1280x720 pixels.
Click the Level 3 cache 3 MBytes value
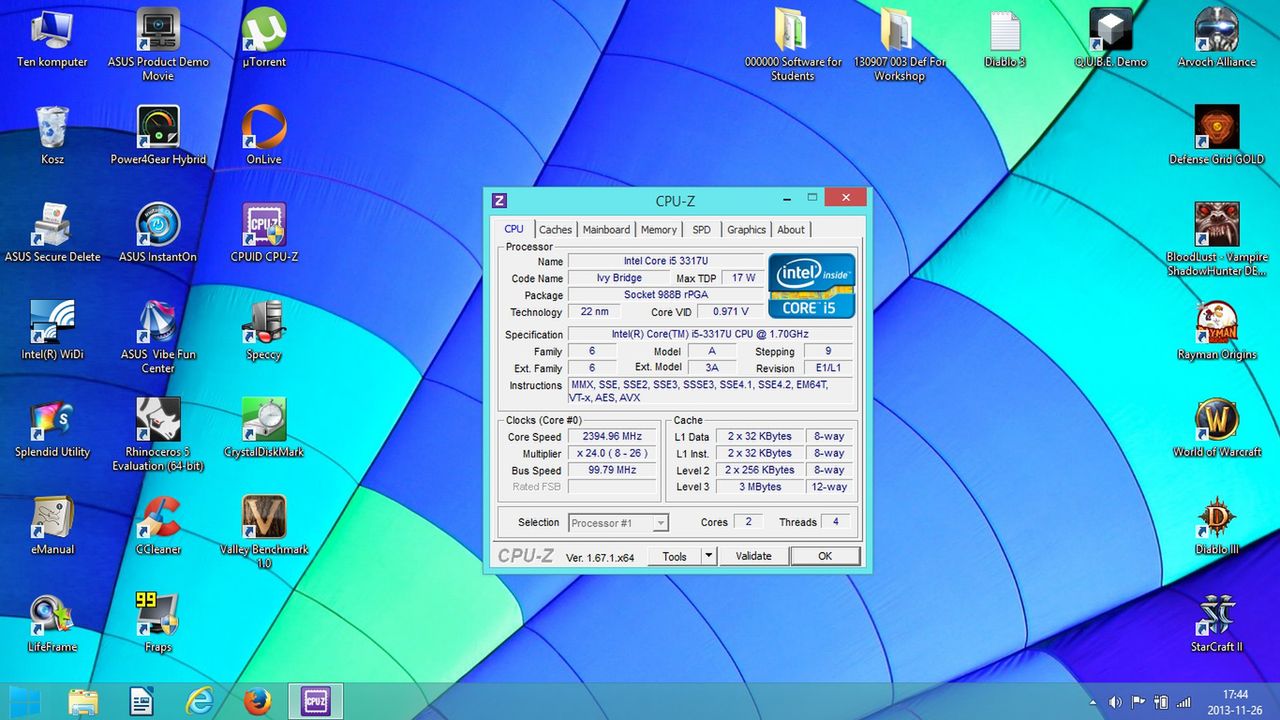click(760, 487)
